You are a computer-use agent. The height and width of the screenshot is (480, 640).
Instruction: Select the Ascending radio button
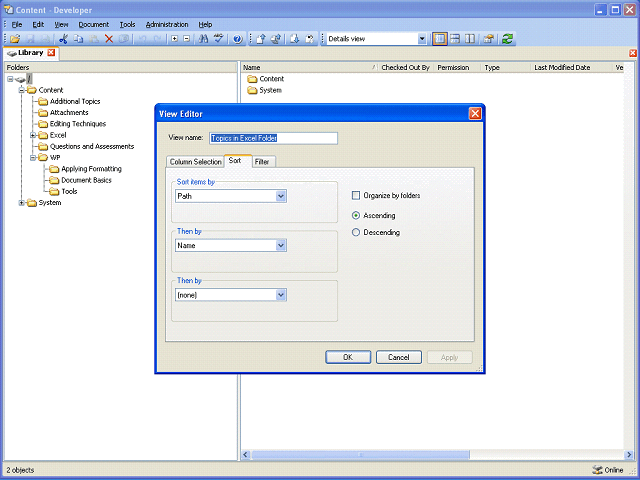(x=356, y=216)
